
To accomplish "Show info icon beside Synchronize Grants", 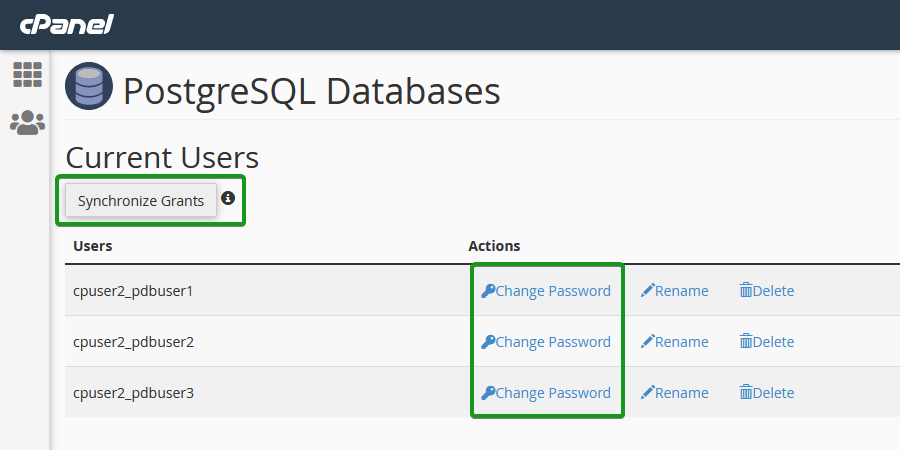I will point(228,199).
